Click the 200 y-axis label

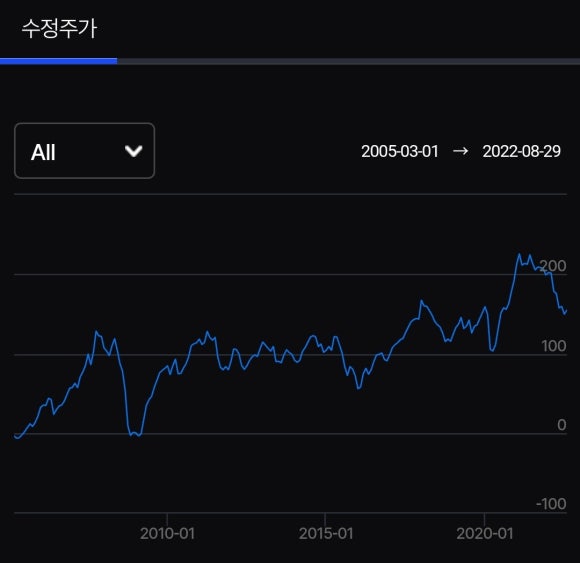click(x=553, y=266)
